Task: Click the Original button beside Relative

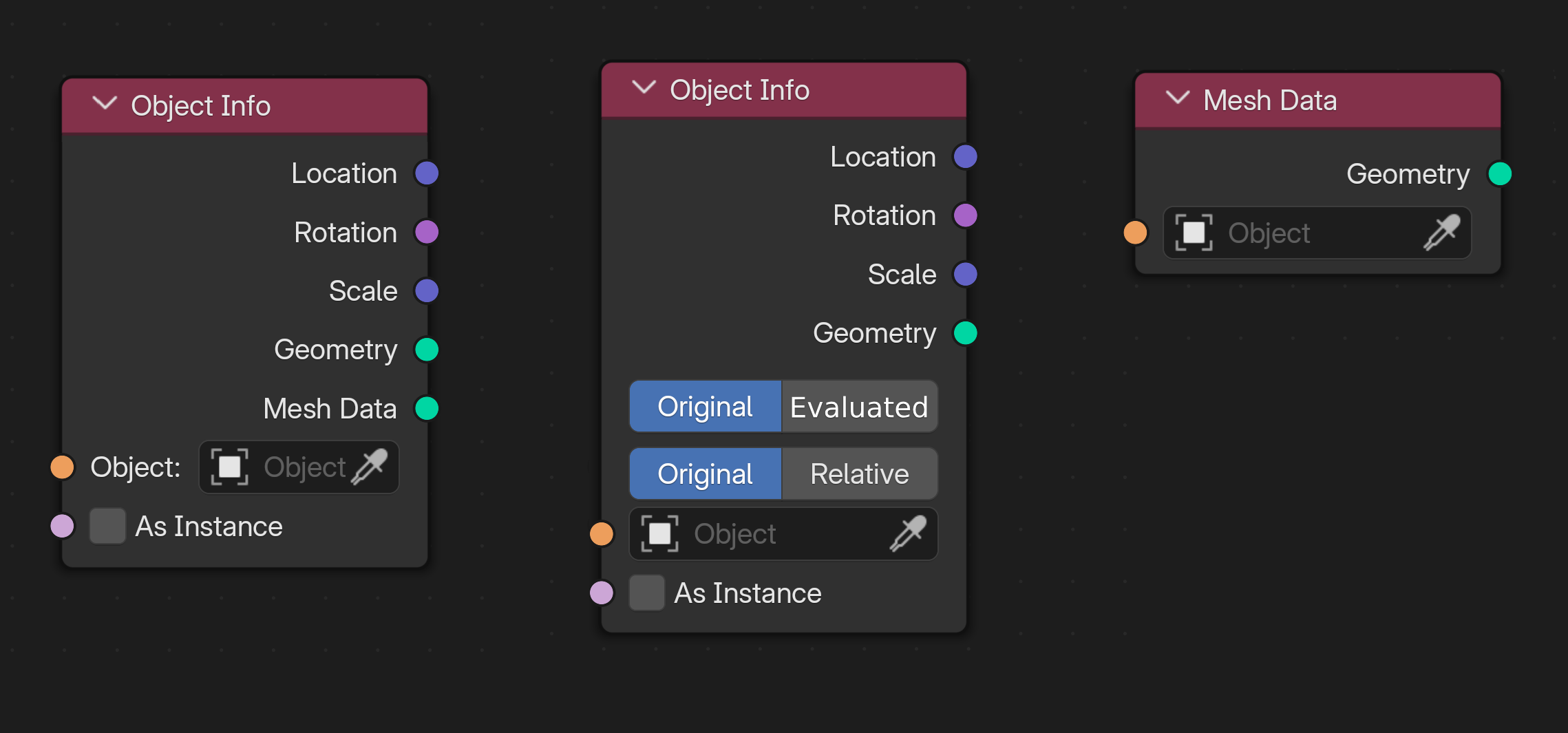Action: (706, 474)
